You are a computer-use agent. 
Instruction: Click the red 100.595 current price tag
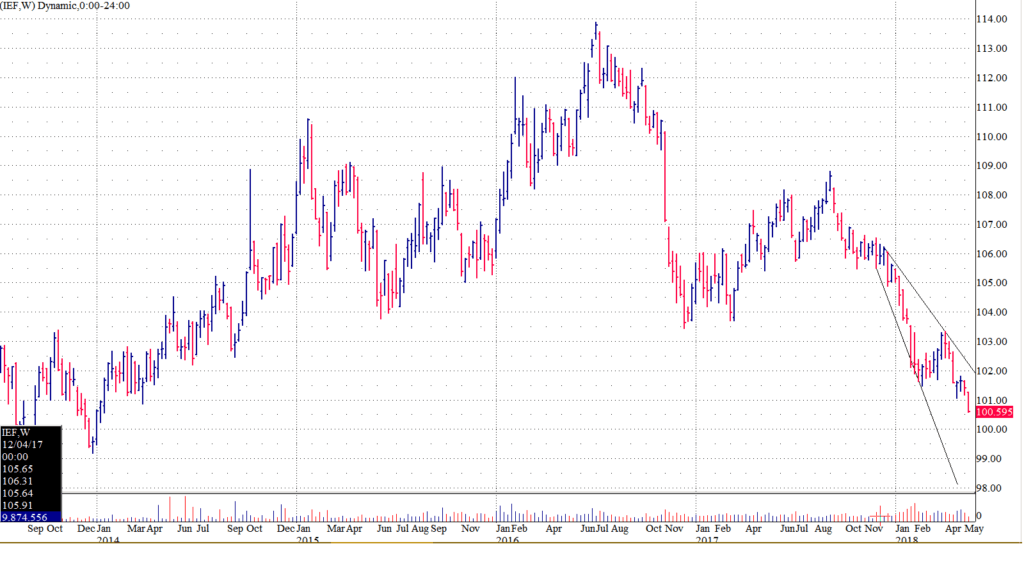click(996, 412)
